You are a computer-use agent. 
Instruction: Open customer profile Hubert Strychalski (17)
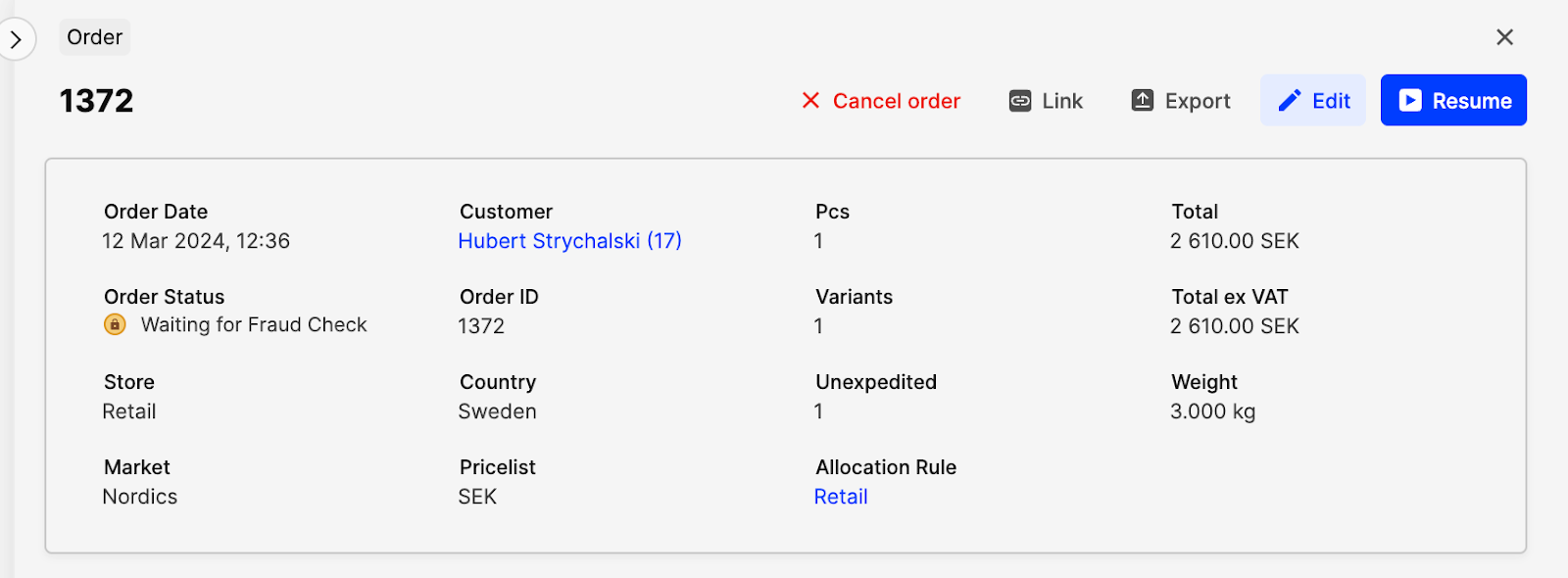click(570, 241)
